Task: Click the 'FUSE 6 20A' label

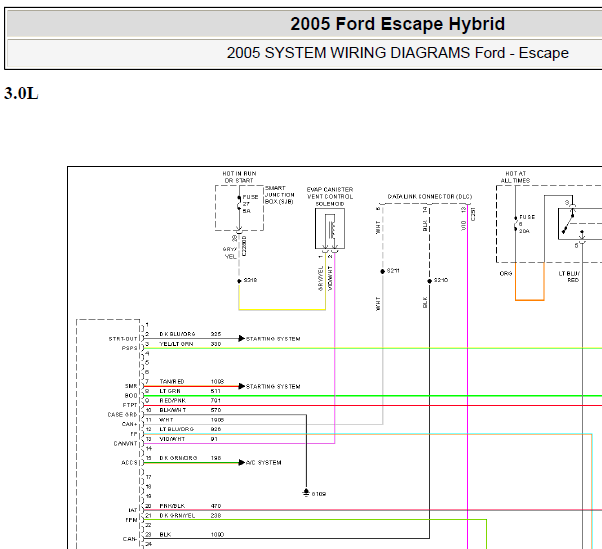Action: [526, 224]
